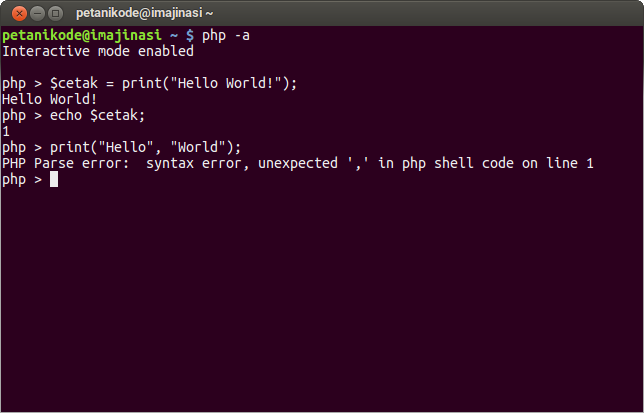The width and height of the screenshot is (644, 413).
Task: Click the green petanikode@imajinasi prompt text
Action: coord(82,35)
